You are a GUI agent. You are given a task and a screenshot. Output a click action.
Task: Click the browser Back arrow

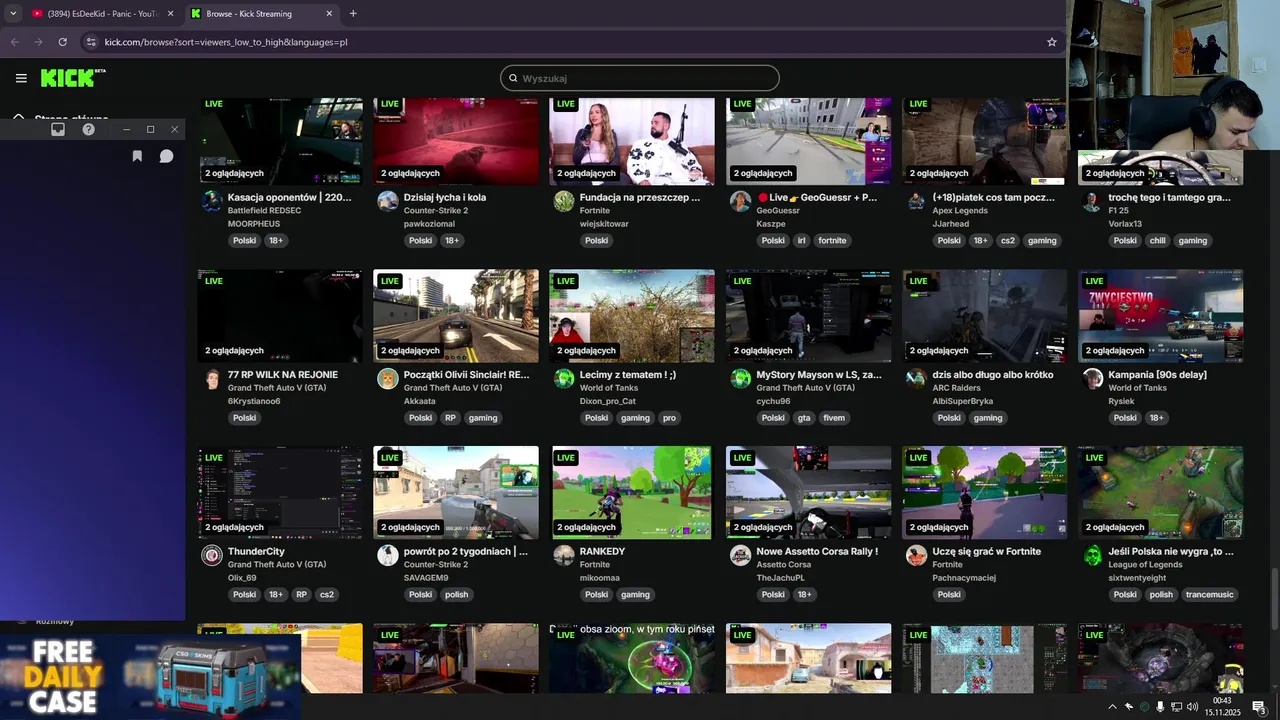click(x=14, y=42)
